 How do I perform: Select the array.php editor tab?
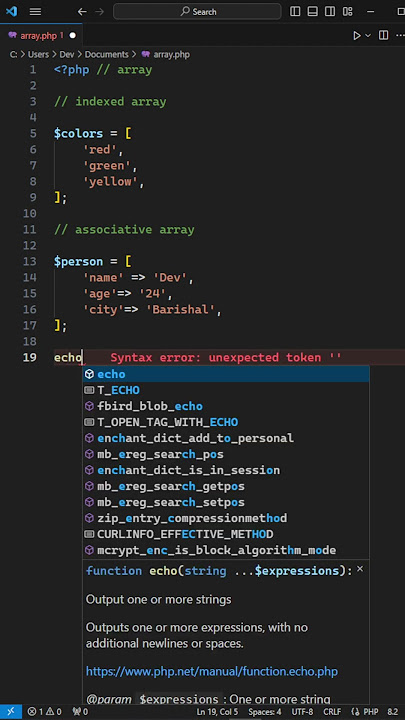41,35
